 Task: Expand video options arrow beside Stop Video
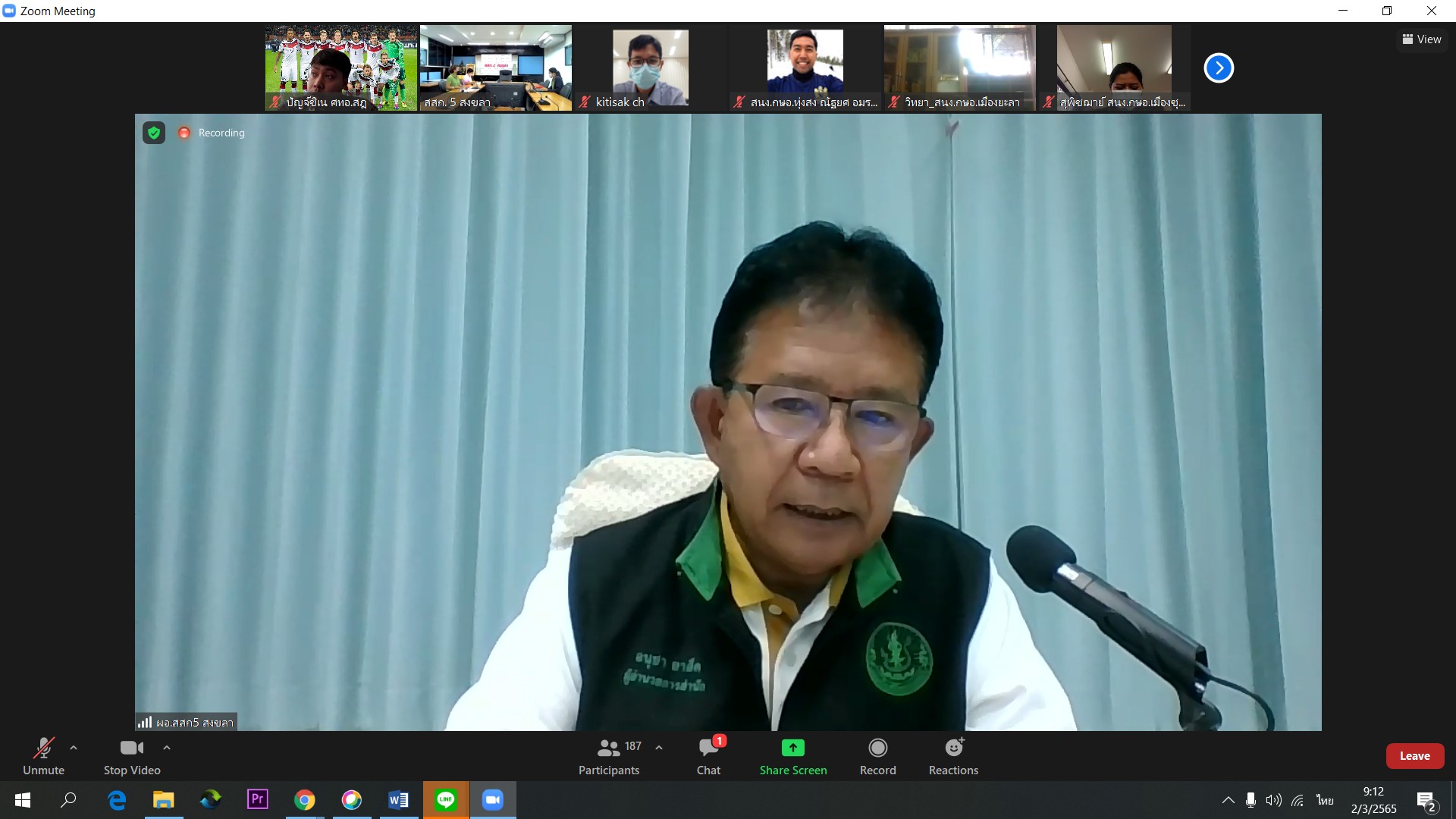(167, 748)
